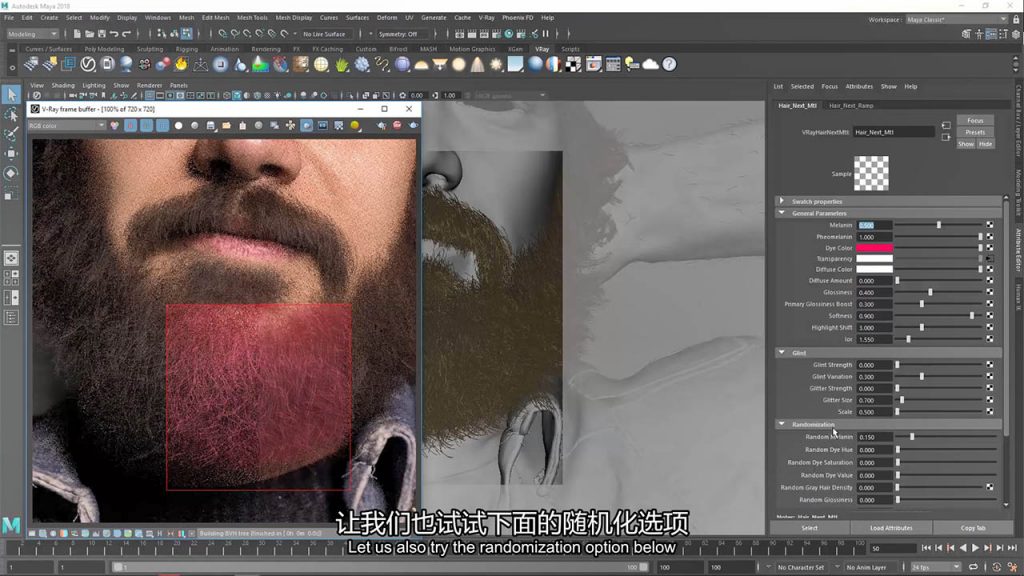Click the Copy Tab button

coord(972,528)
